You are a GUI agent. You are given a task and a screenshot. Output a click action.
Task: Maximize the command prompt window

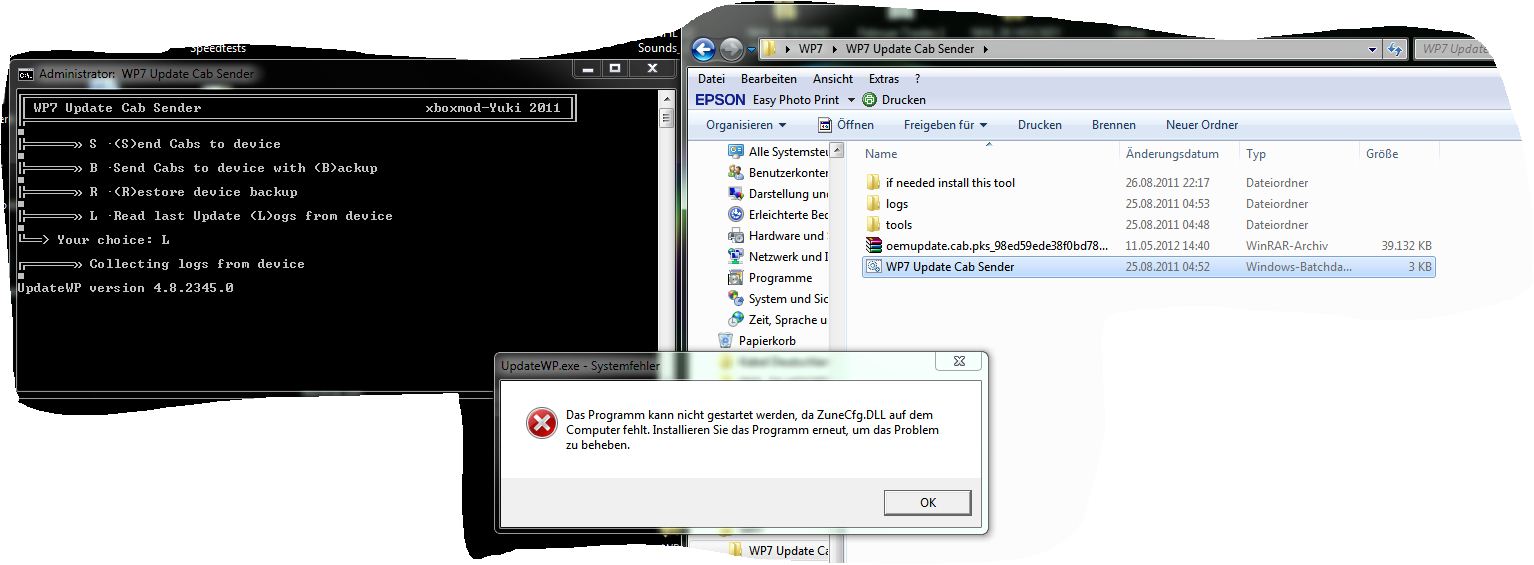[x=616, y=70]
